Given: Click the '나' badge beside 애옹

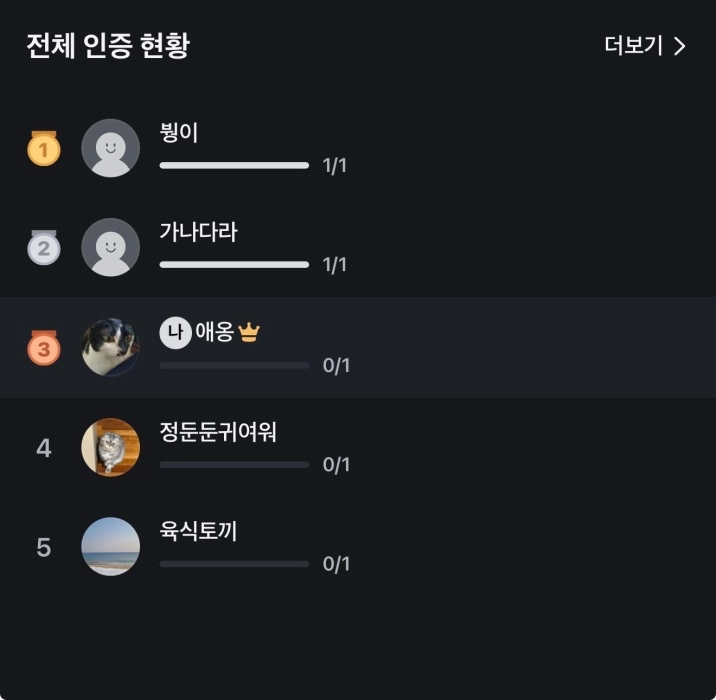Looking at the screenshot, I should pyautogui.click(x=175, y=333).
